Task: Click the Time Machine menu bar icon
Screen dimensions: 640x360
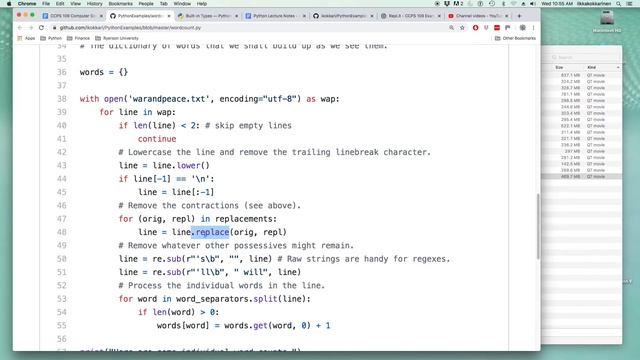Action: (492, 4)
